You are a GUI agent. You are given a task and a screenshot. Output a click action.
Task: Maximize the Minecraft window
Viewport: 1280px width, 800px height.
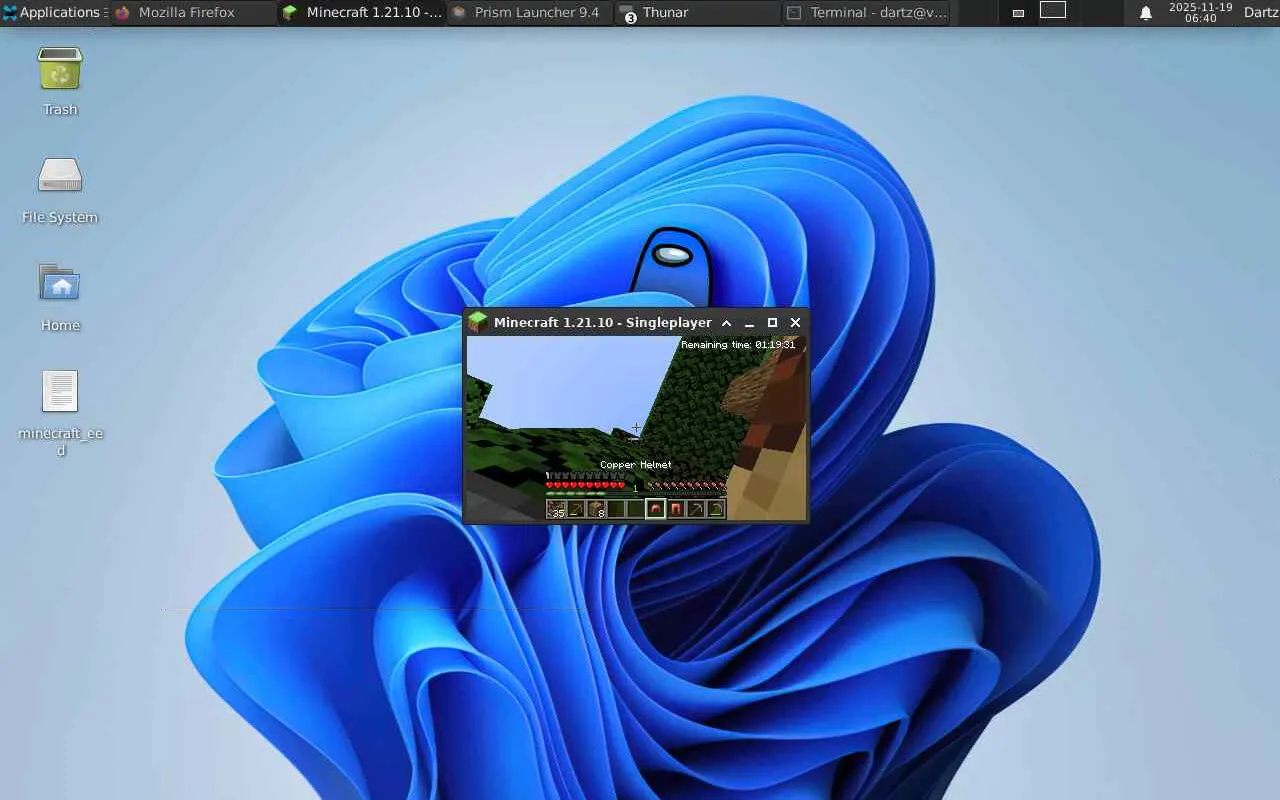point(772,323)
